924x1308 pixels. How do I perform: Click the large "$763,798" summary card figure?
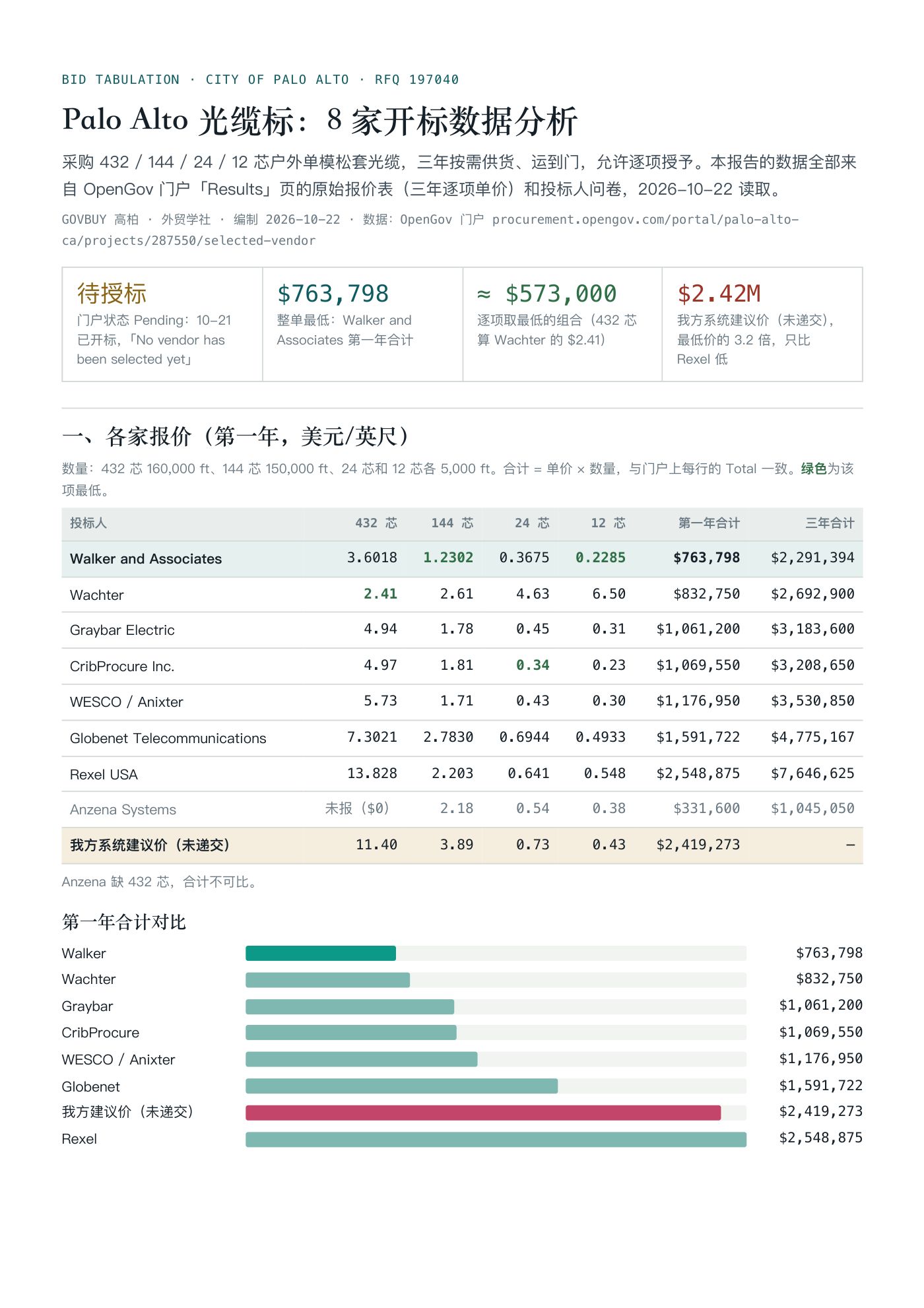[x=333, y=294]
